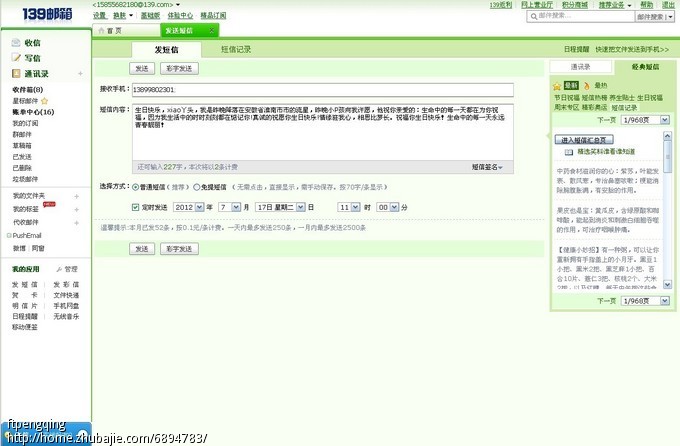Screen dimensions: 680x446
Task: Click the plus icon beside 通讯录
Action: (80, 74)
